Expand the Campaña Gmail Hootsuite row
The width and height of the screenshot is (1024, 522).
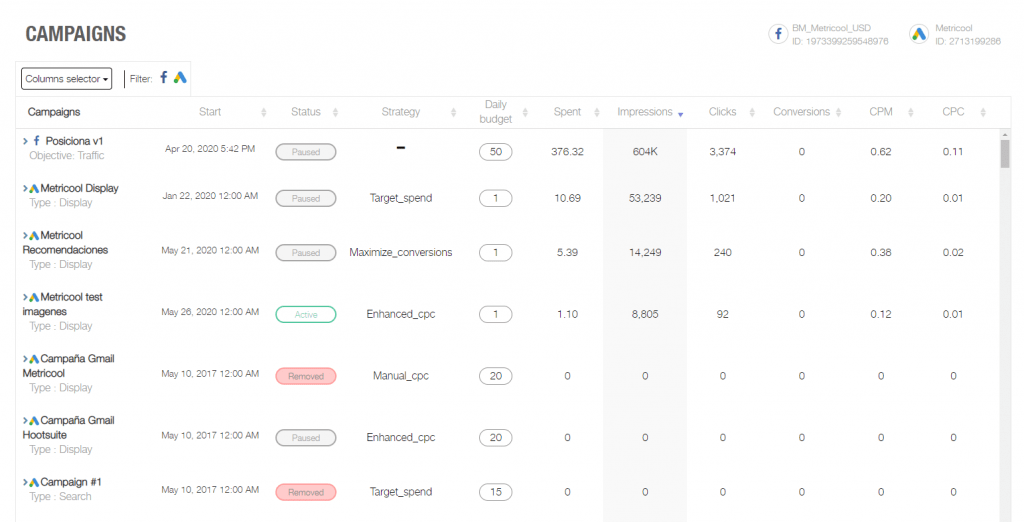click(x=25, y=421)
